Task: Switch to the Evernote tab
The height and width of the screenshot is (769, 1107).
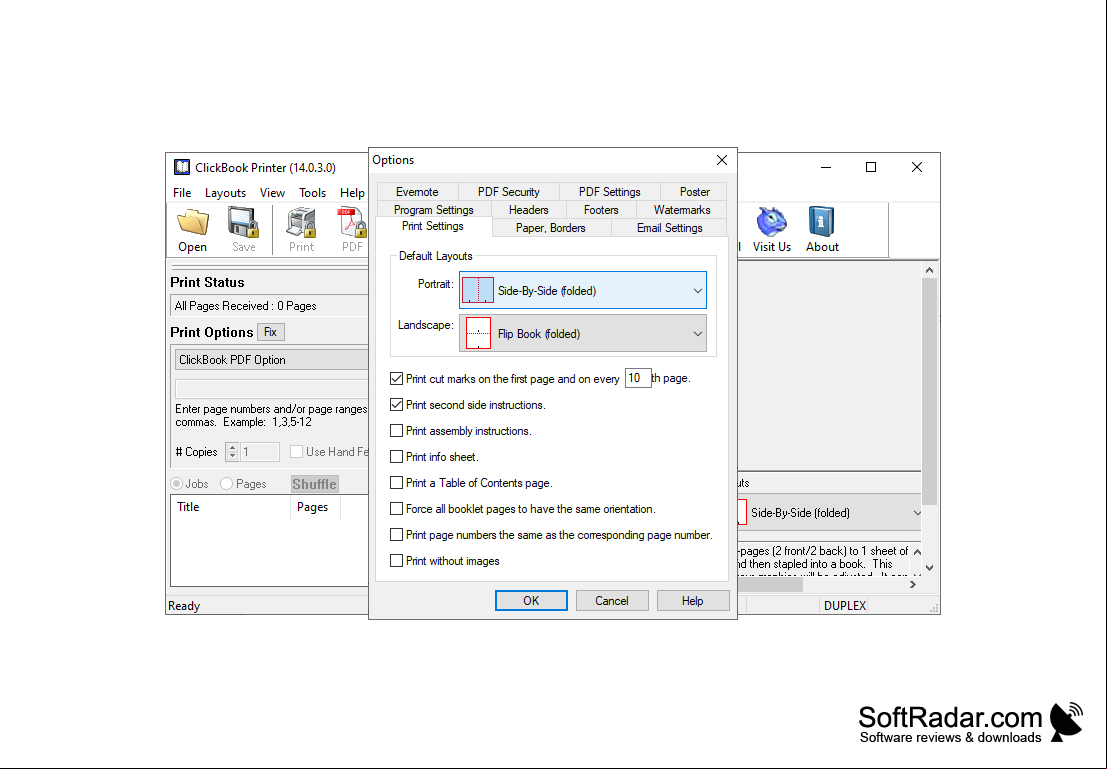Action: [x=417, y=191]
